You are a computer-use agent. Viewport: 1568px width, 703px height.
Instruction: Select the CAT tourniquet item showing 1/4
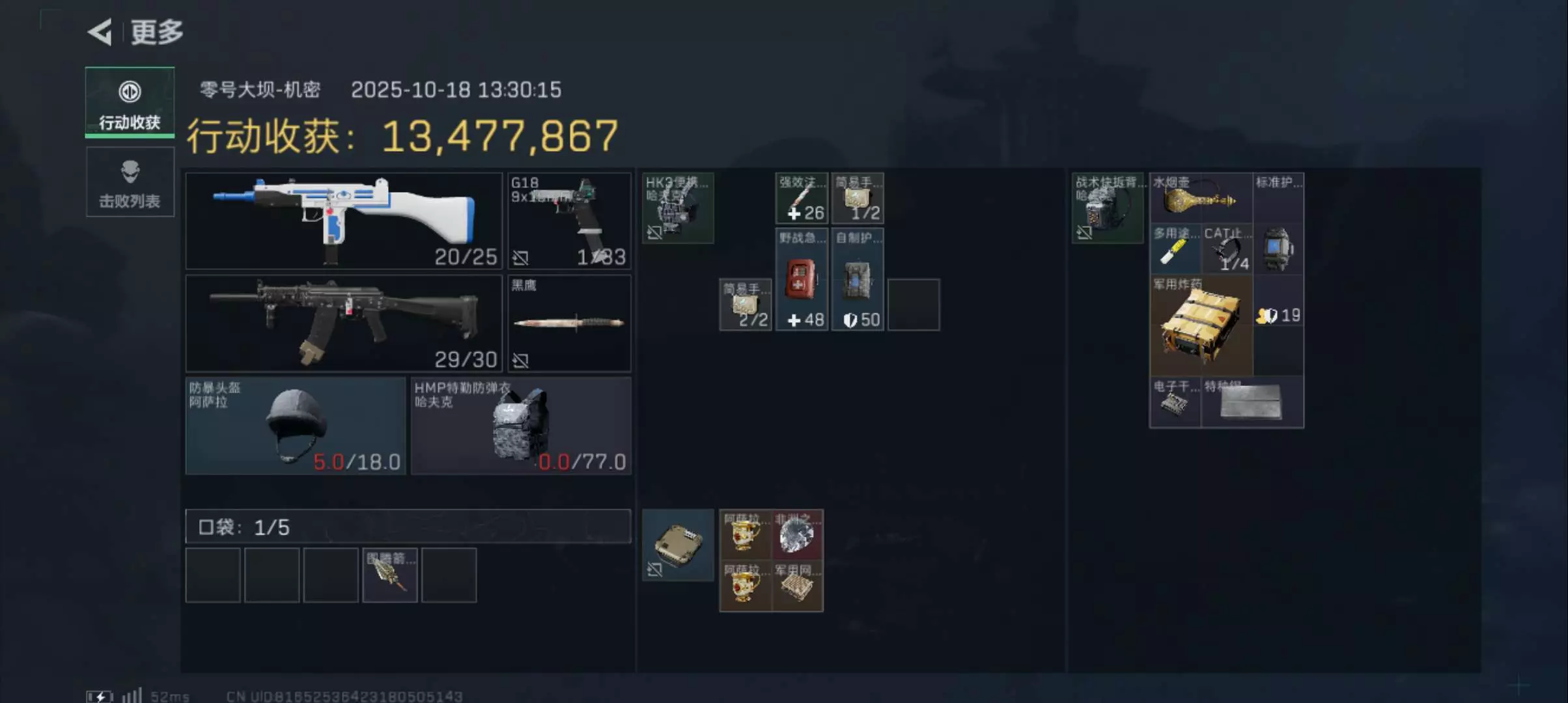click(1227, 249)
